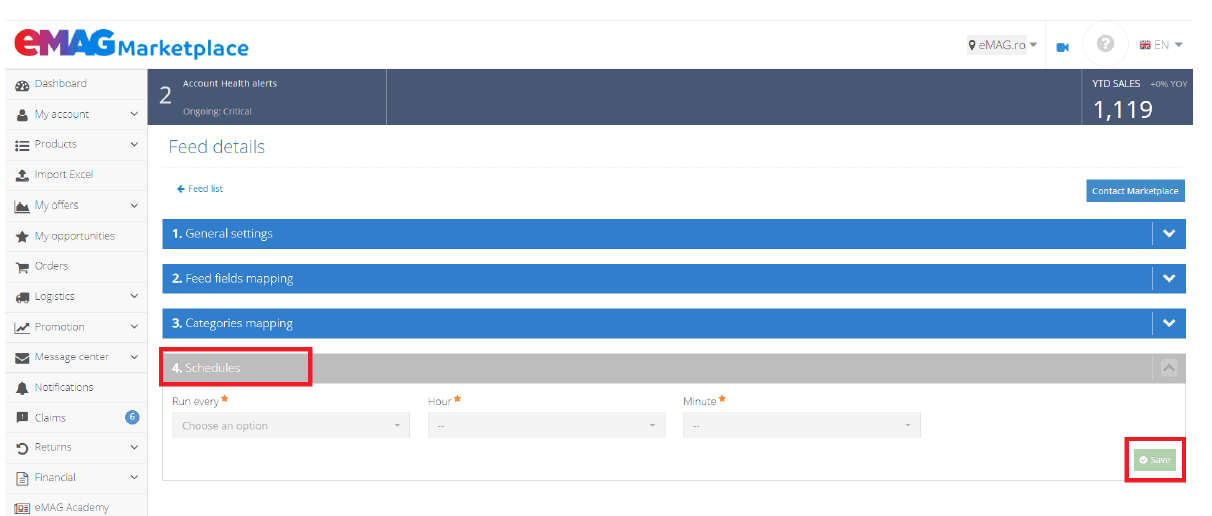
Task: Click the Save button
Action: coord(1155,460)
